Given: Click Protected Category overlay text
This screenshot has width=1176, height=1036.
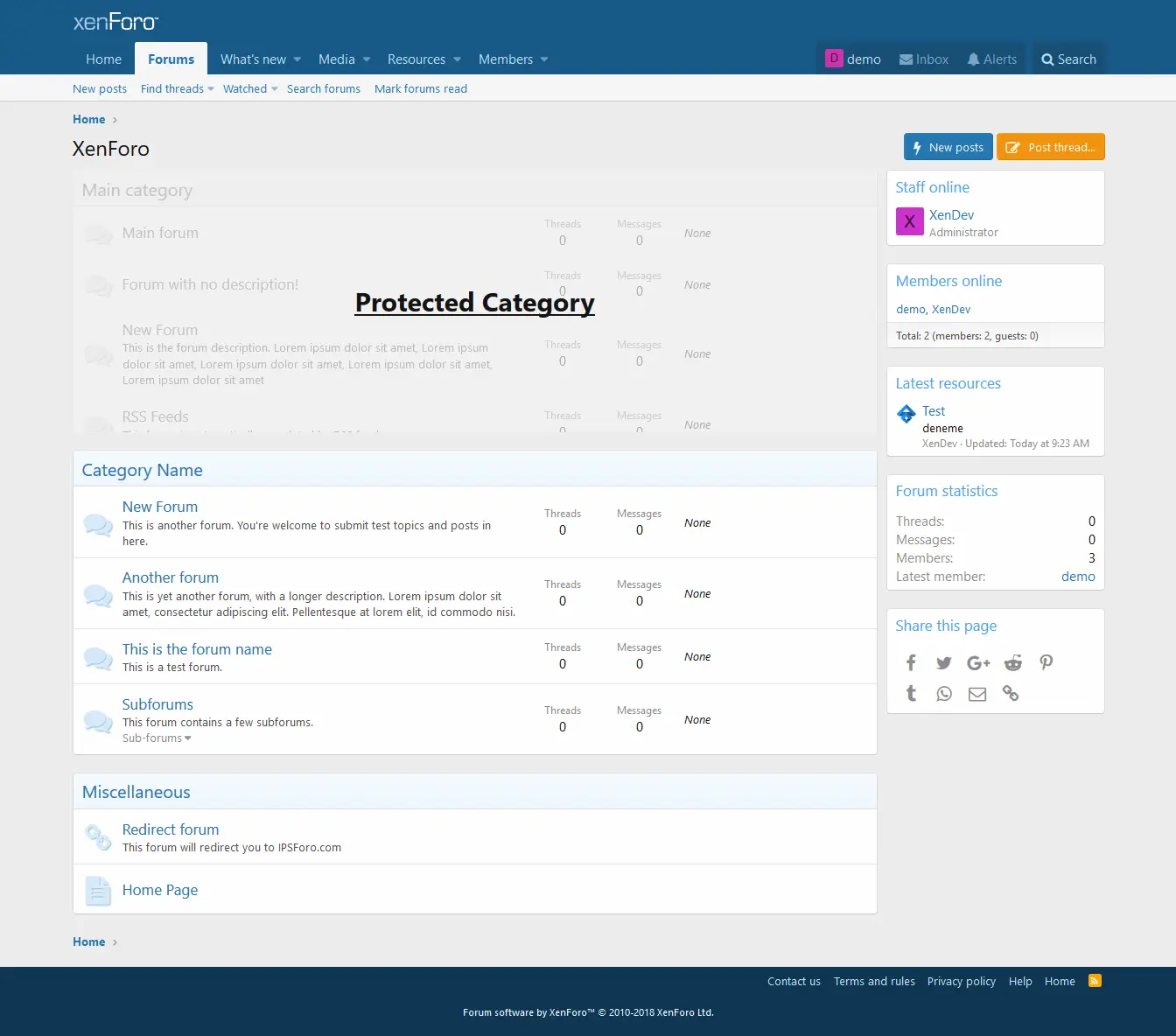Looking at the screenshot, I should pyautogui.click(x=475, y=303).
